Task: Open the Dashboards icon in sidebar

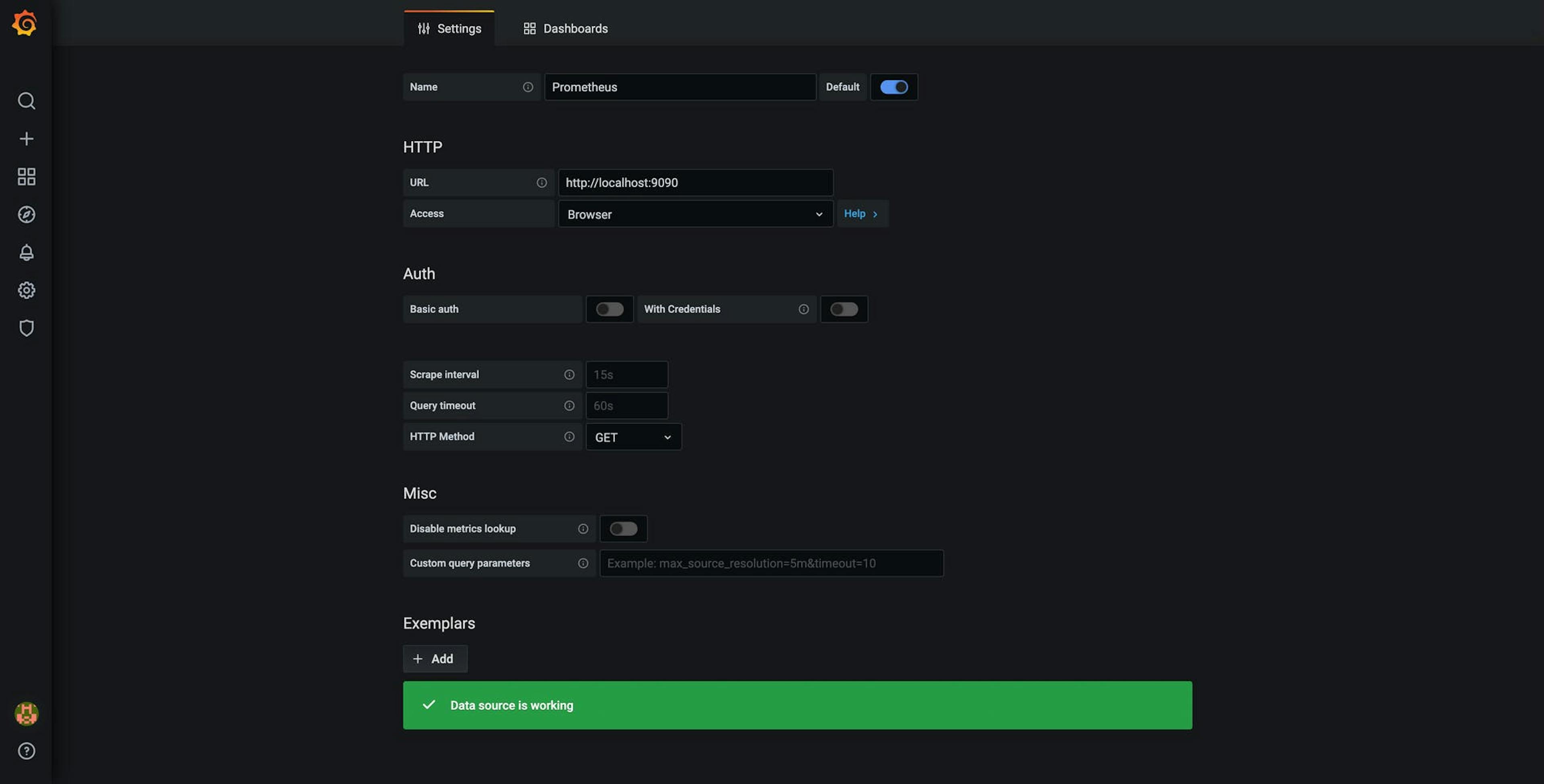Action: point(27,176)
